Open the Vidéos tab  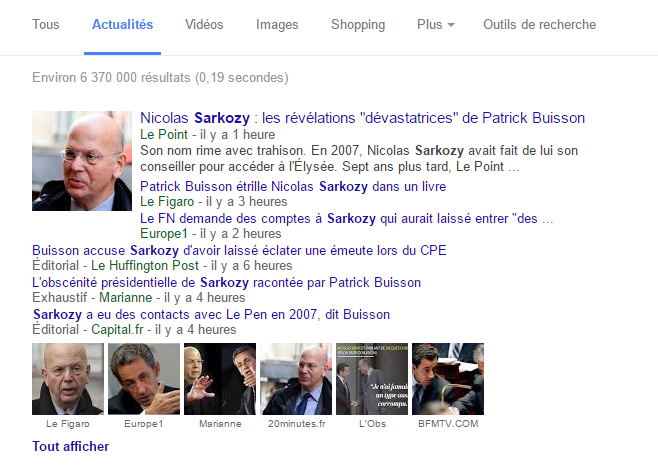pyautogui.click(x=204, y=24)
